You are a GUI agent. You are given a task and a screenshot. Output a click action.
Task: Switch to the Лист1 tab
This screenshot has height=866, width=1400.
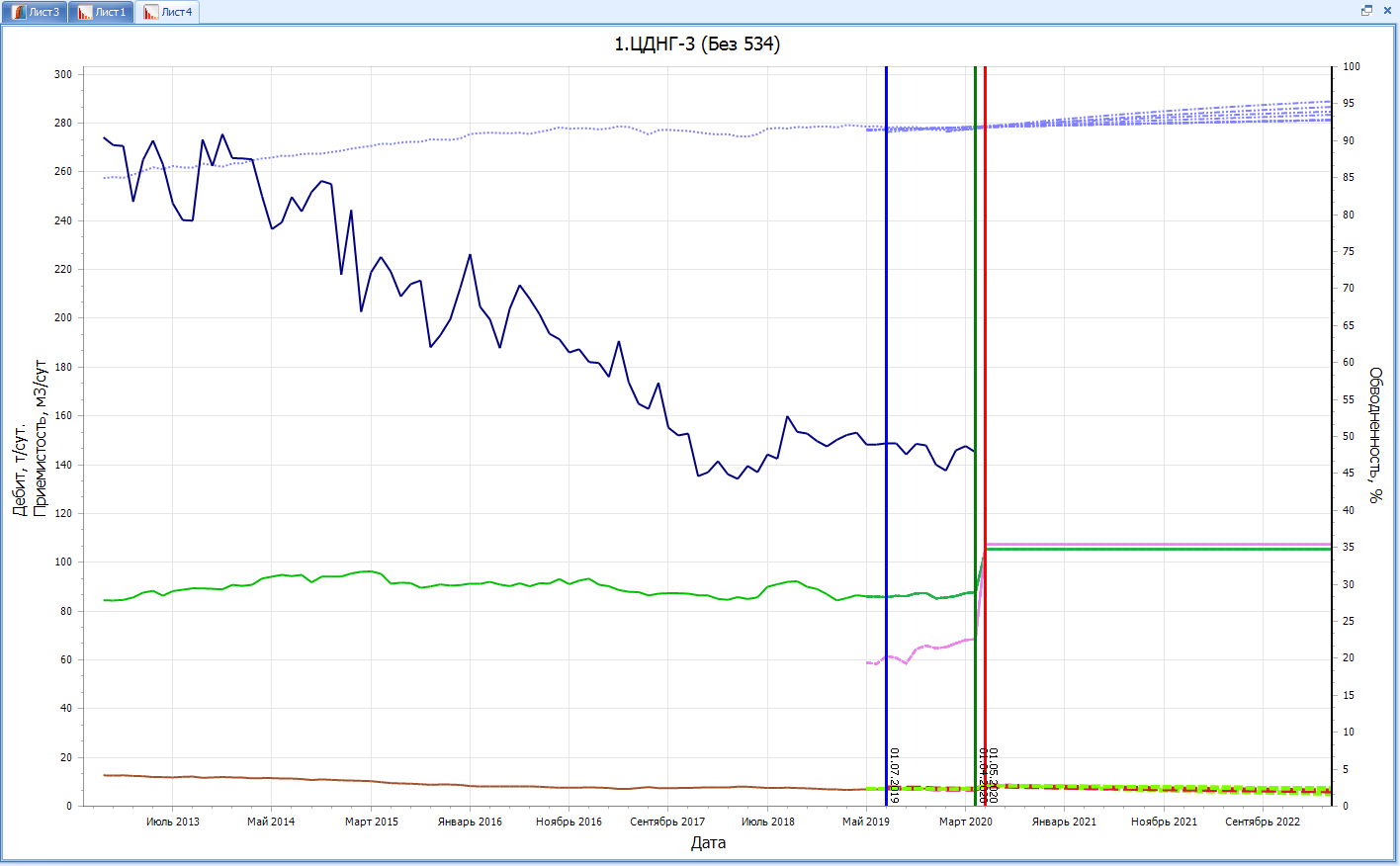click(102, 12)
